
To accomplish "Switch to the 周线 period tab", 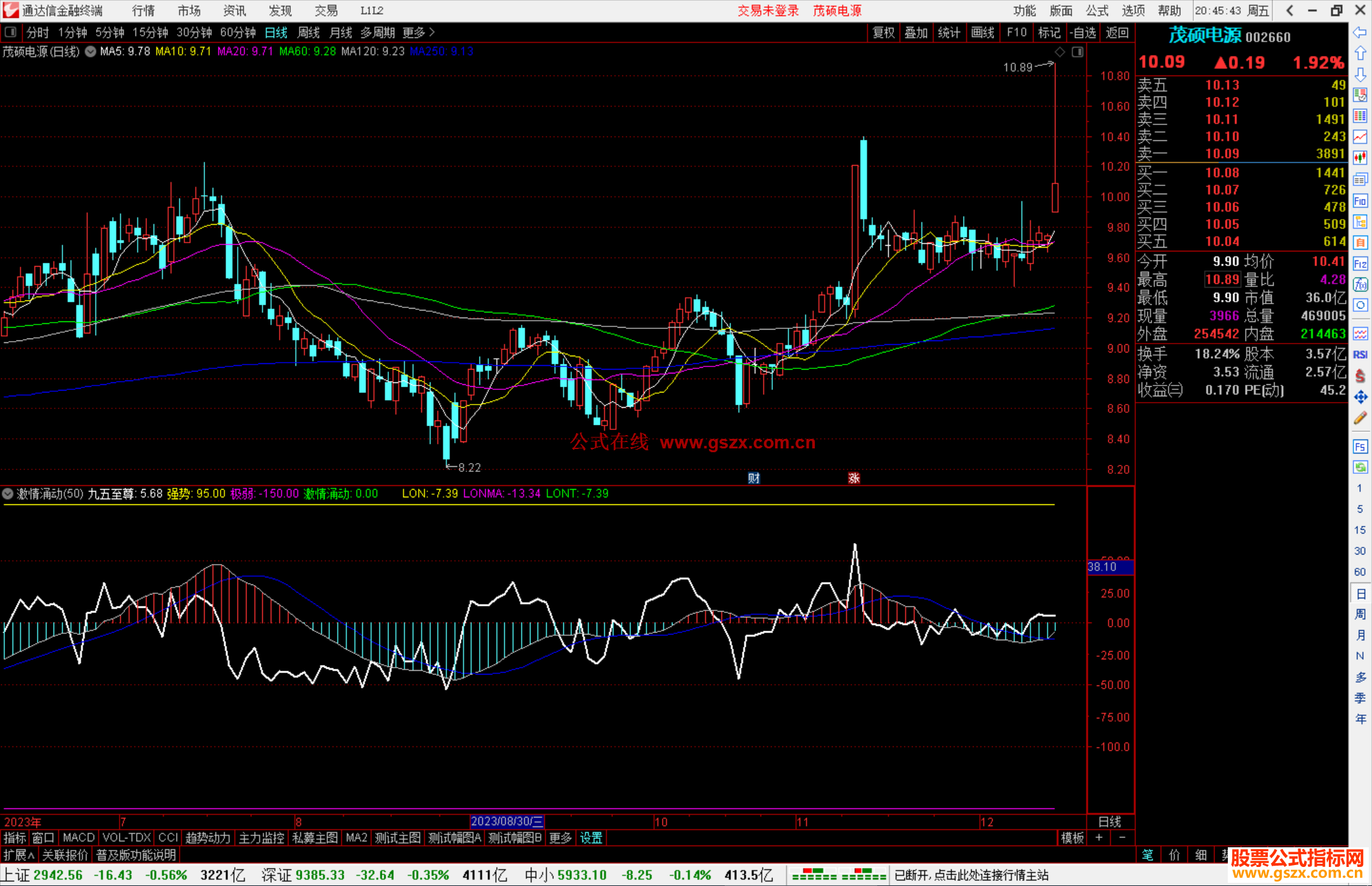I will coord(309,32).
